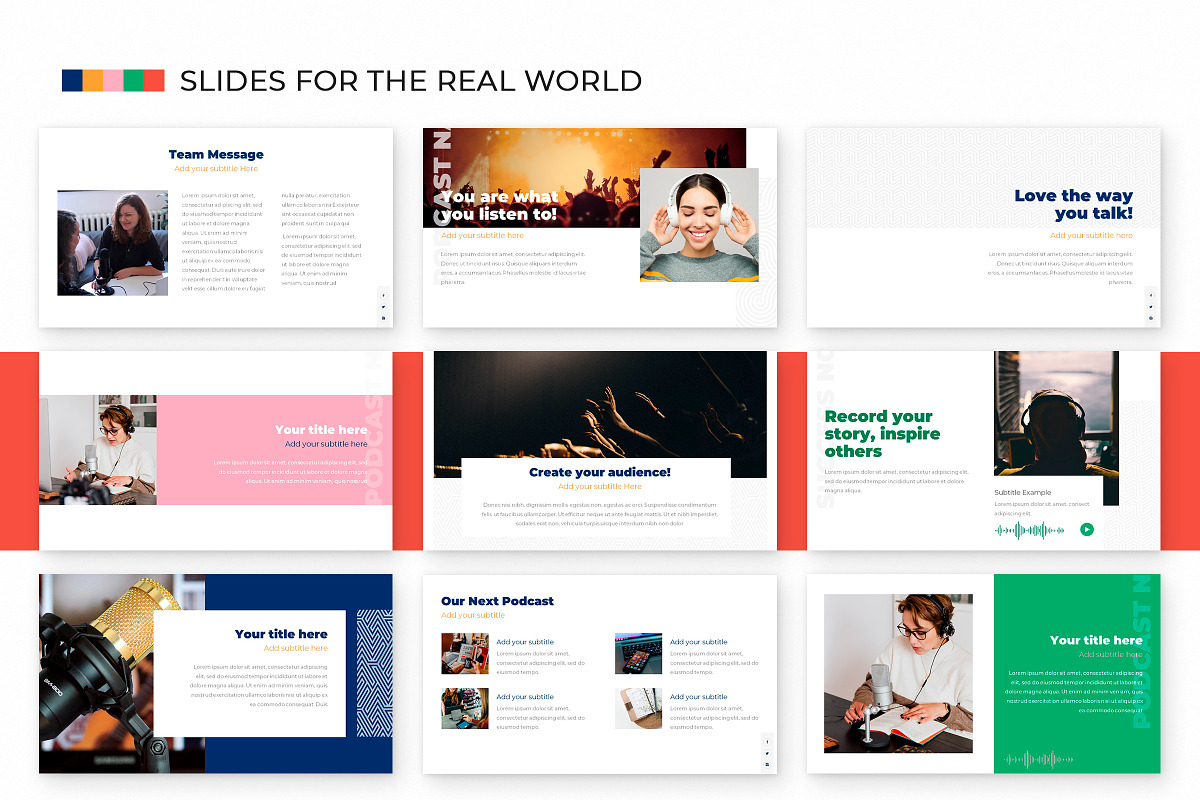Click 'Your title here' on green slide
This screenshot has width=1200, height=800.
click(1096, 640)
